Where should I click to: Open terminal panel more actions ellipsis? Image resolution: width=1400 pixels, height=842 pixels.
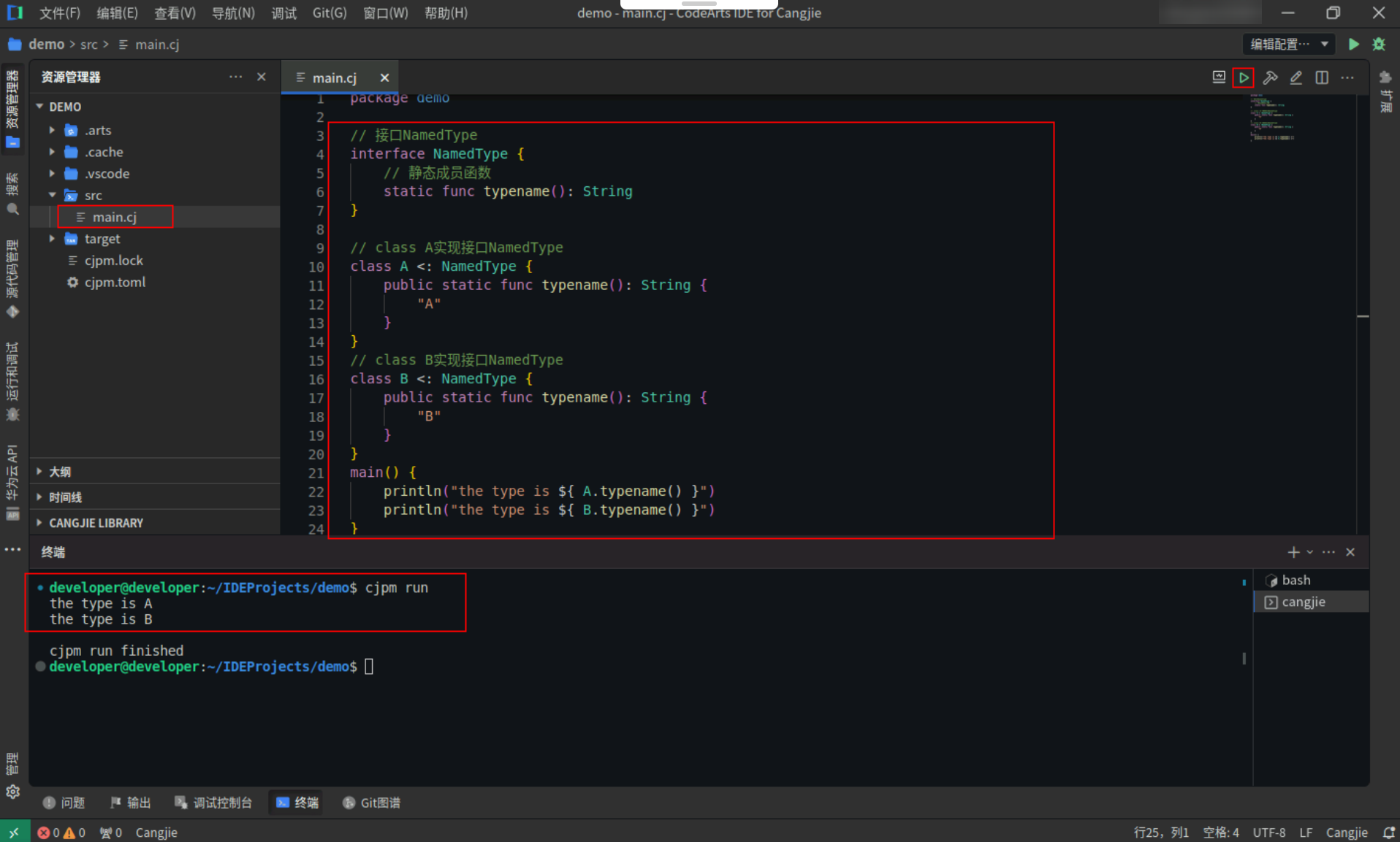tap(1328, 552)
